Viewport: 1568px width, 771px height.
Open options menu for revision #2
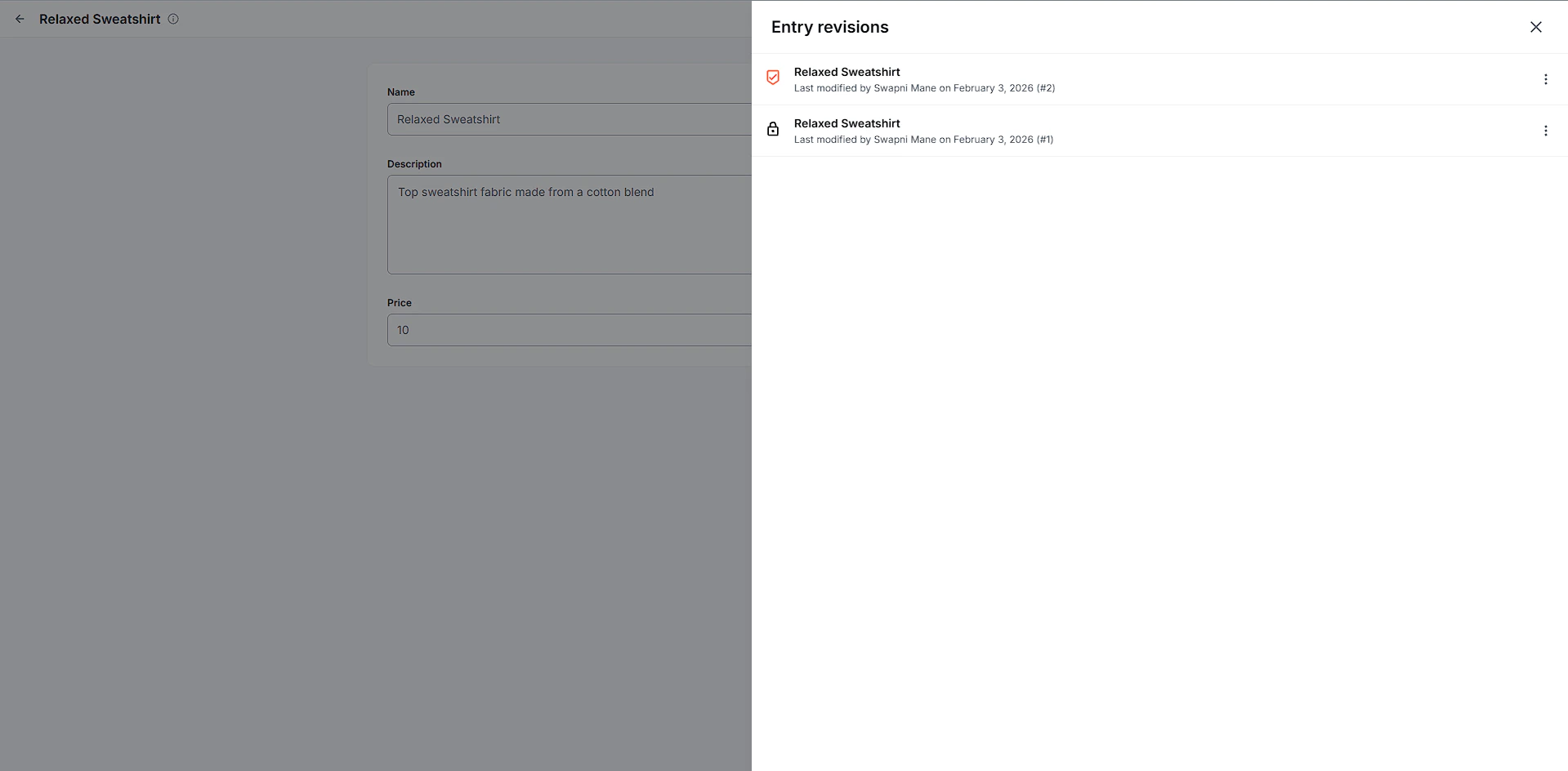[1545, 79]
